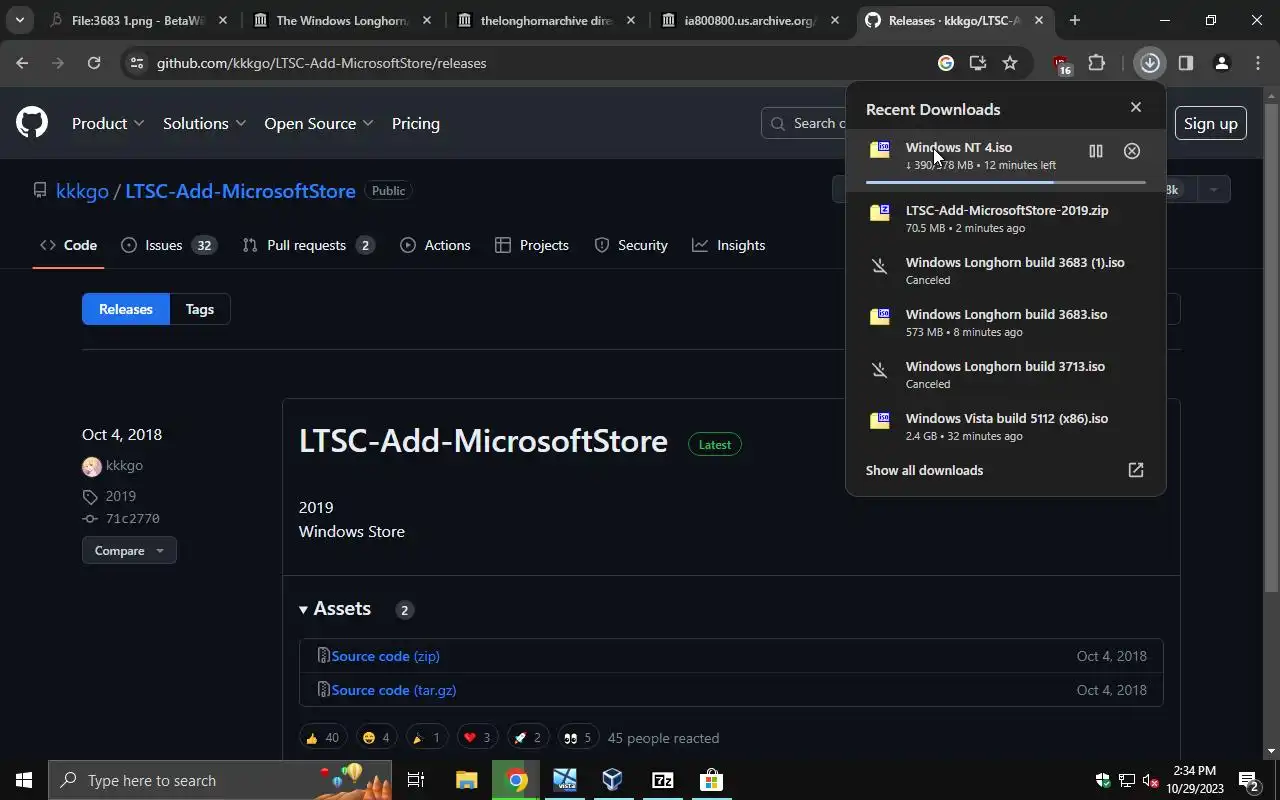Open the Chrome profile avatar icon
1280x800 pixels.
[x=1222, y=63]
